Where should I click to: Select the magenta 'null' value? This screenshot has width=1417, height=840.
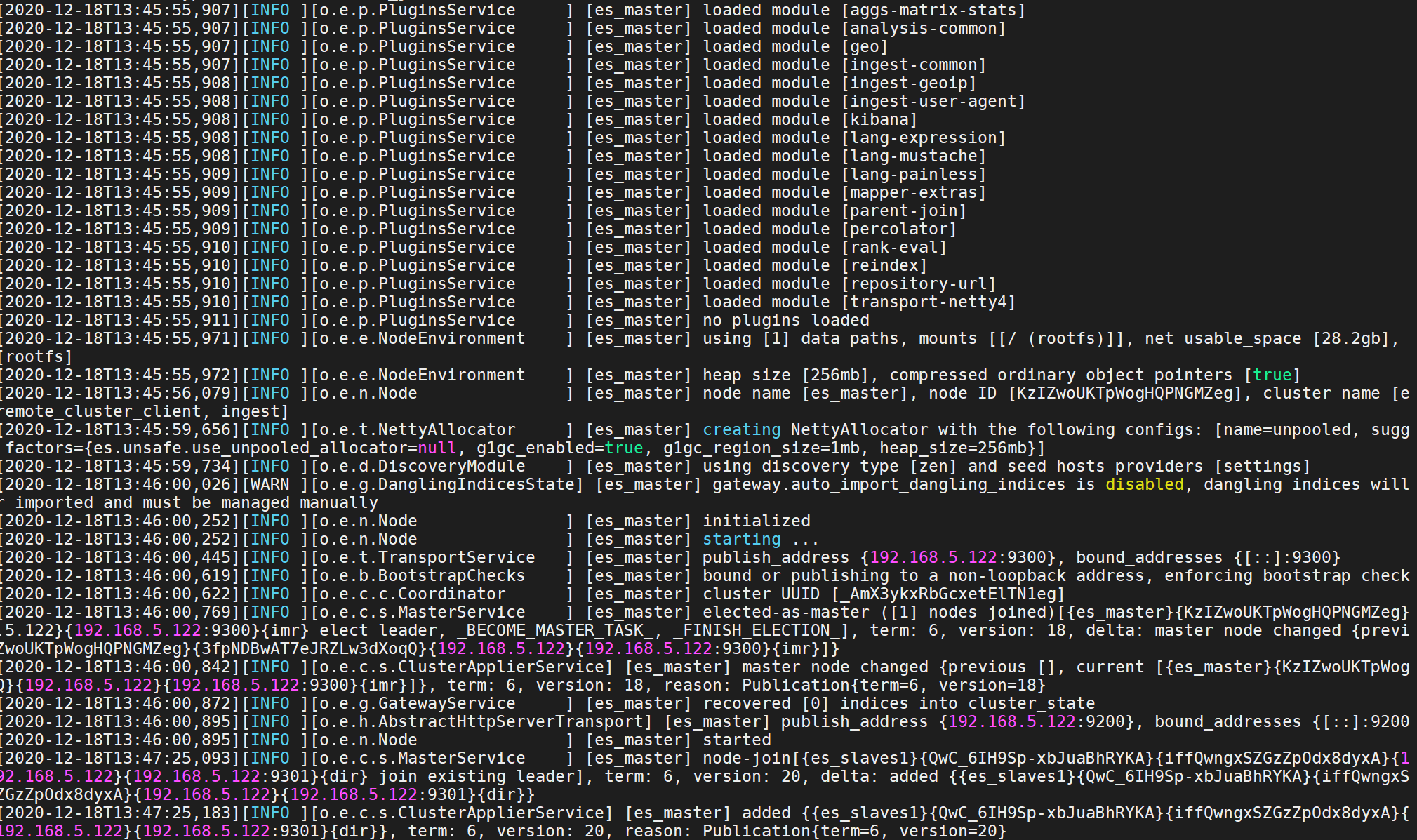437,448
